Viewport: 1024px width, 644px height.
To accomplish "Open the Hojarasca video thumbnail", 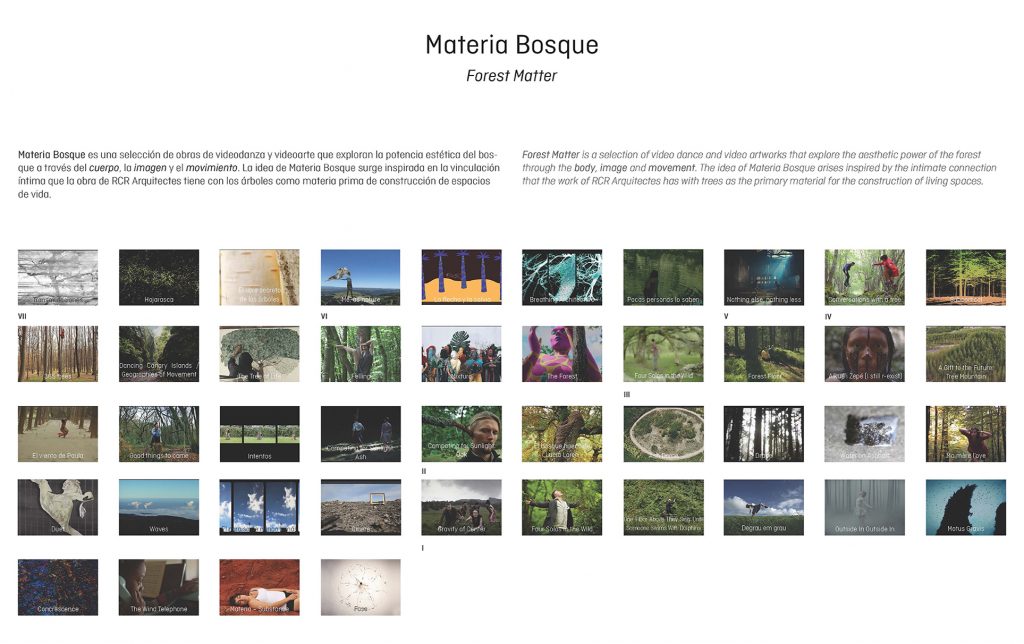I will 159,277.
